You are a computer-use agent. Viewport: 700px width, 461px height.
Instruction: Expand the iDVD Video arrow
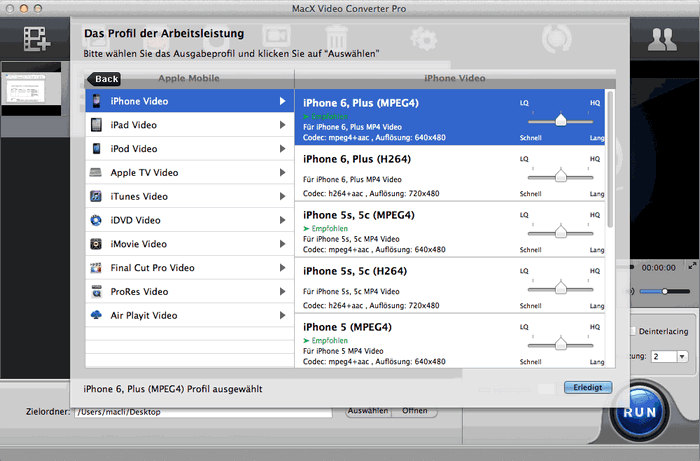coord(282,220)
